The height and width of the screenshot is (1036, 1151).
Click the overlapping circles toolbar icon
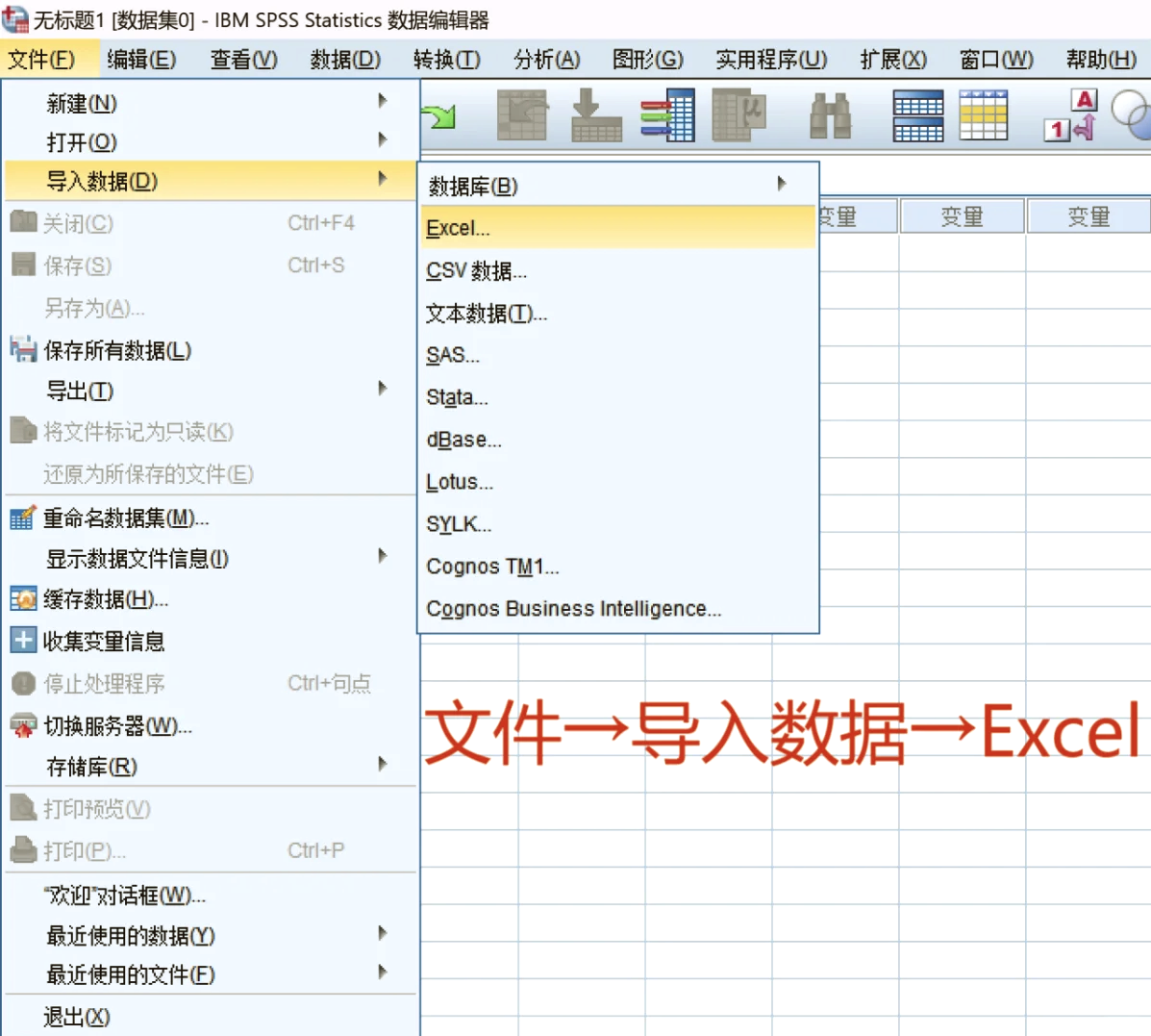(x=1132, y=114)
